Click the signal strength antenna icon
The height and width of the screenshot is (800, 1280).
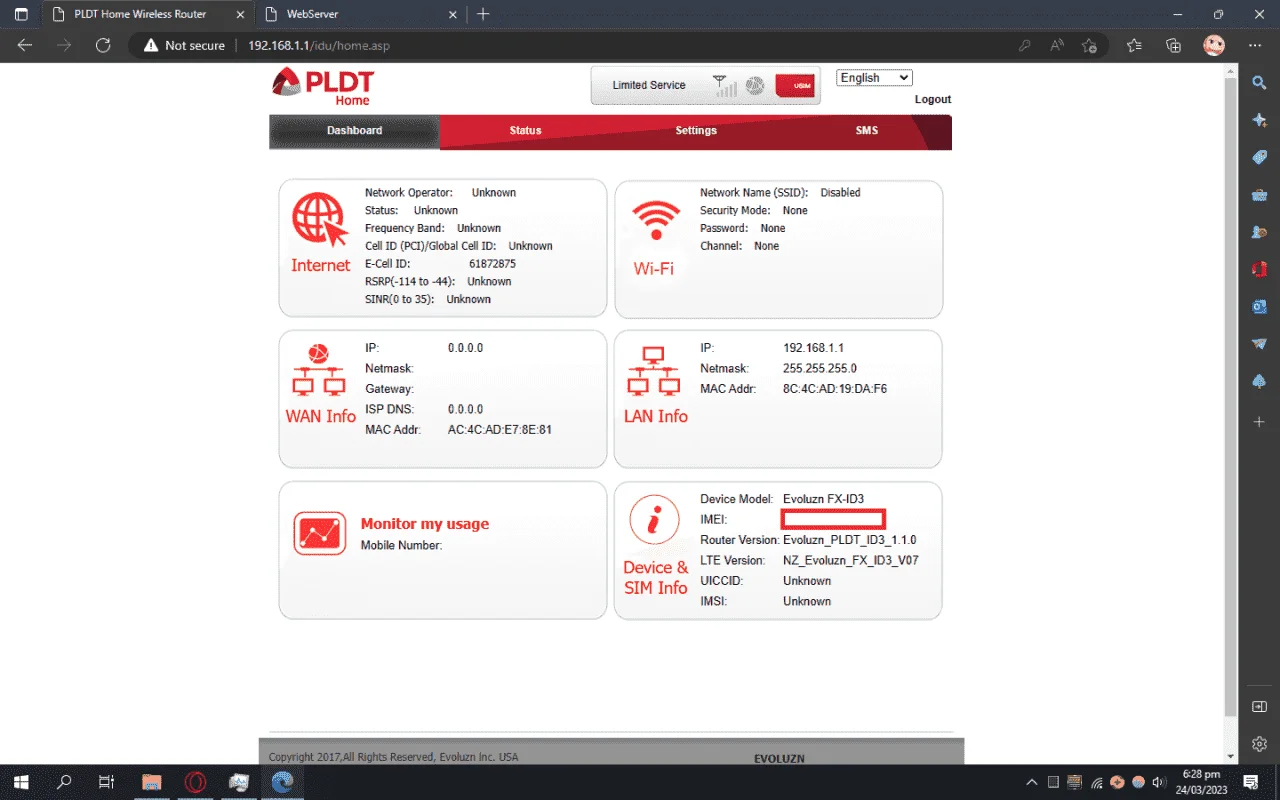(x=725, y=86)
